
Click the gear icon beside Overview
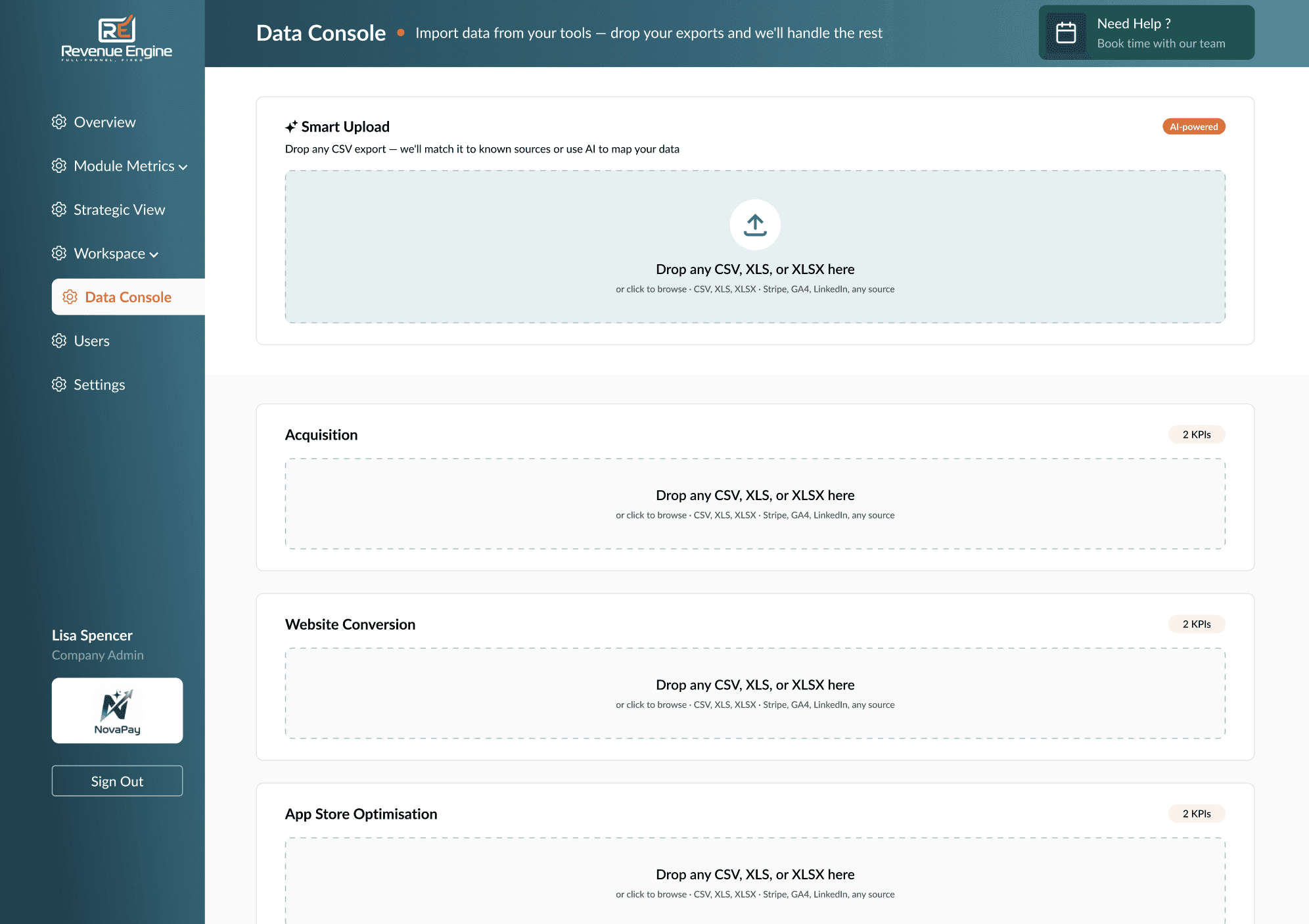59,122
